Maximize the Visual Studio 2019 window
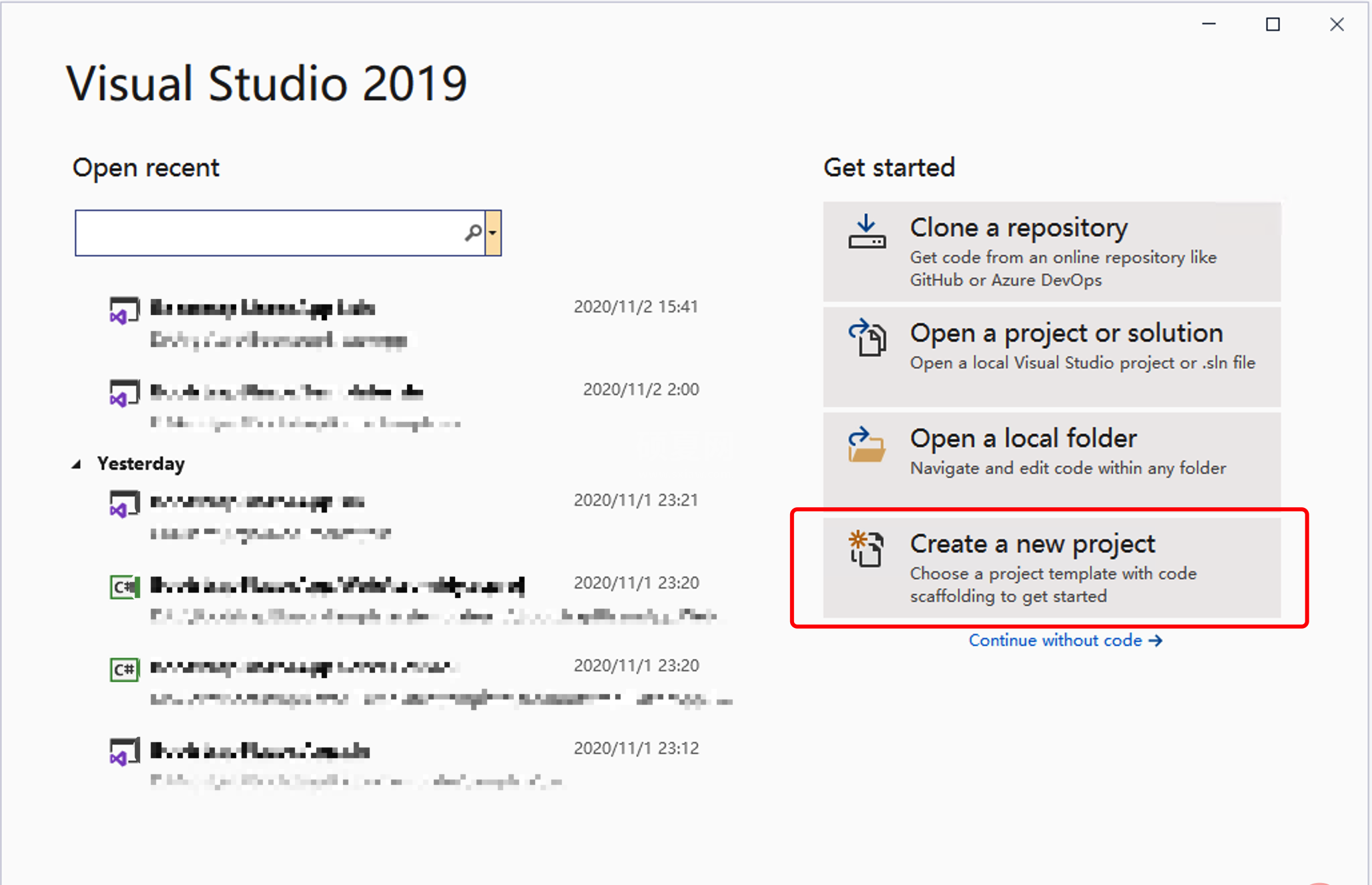Viewport: 1372px width, 885px height. click(x=1273, y=24)
